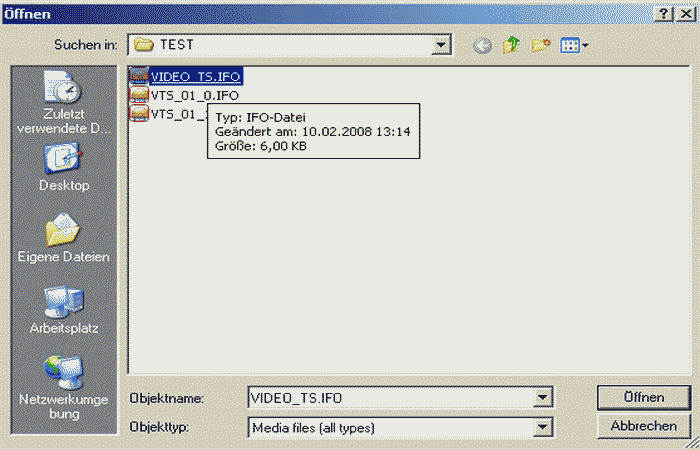
Task: Open the view options menu icon
Action: (x=572, y=45)
